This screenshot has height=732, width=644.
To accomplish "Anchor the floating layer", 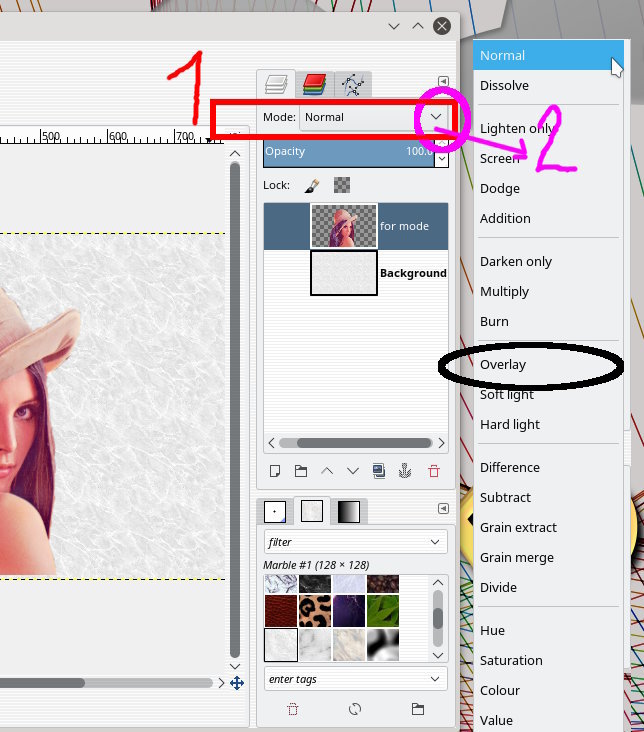I will coord(406,471).
